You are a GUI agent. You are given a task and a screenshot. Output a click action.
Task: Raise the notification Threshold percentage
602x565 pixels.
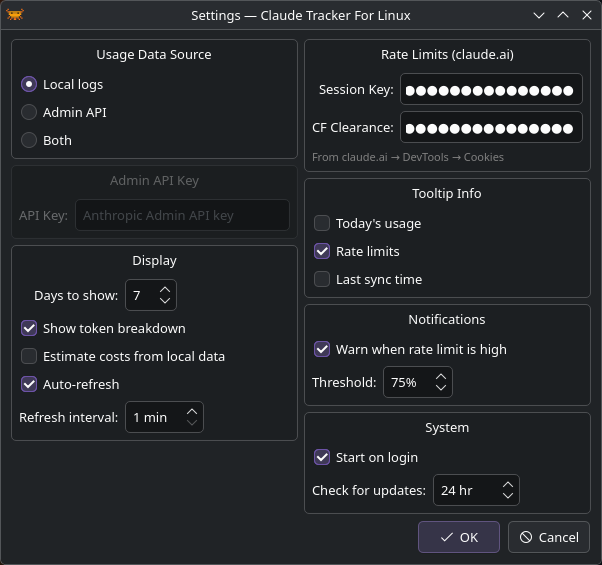[441, 377]
